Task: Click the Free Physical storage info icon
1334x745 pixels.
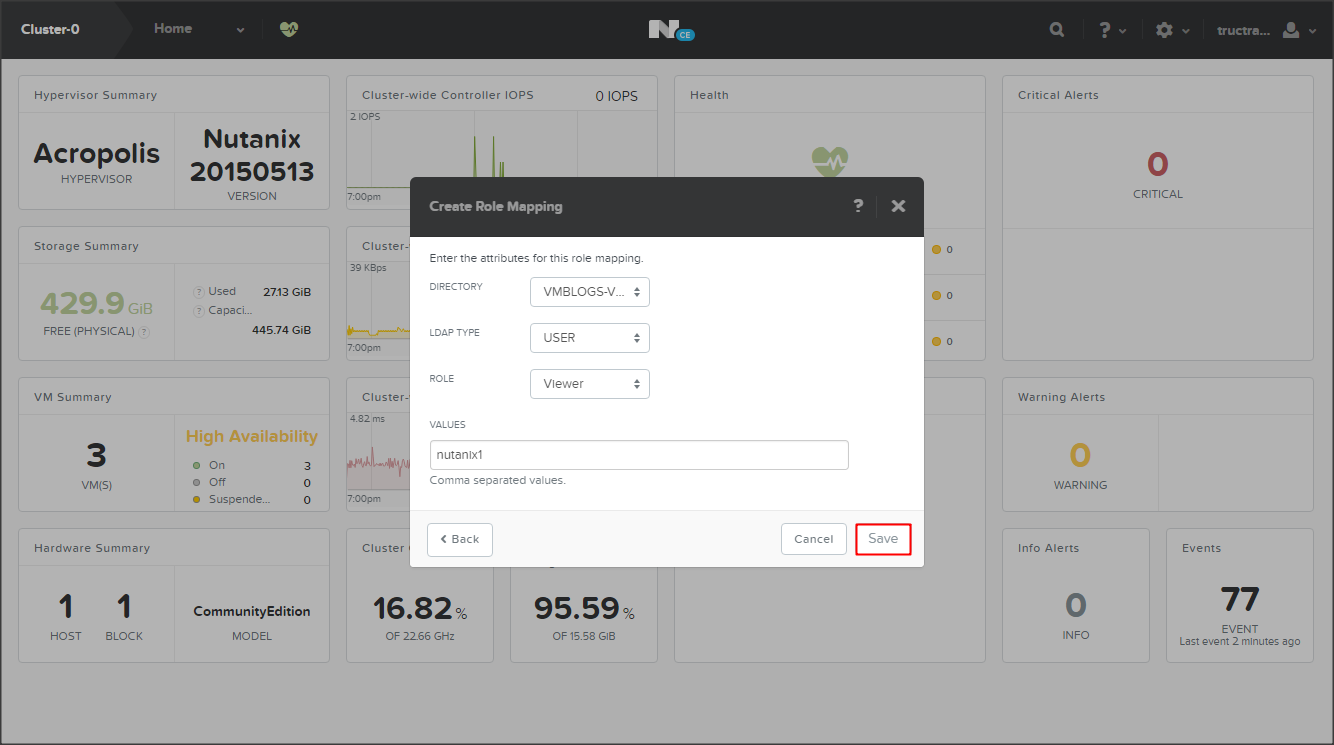Action: (x=144, y=332)
